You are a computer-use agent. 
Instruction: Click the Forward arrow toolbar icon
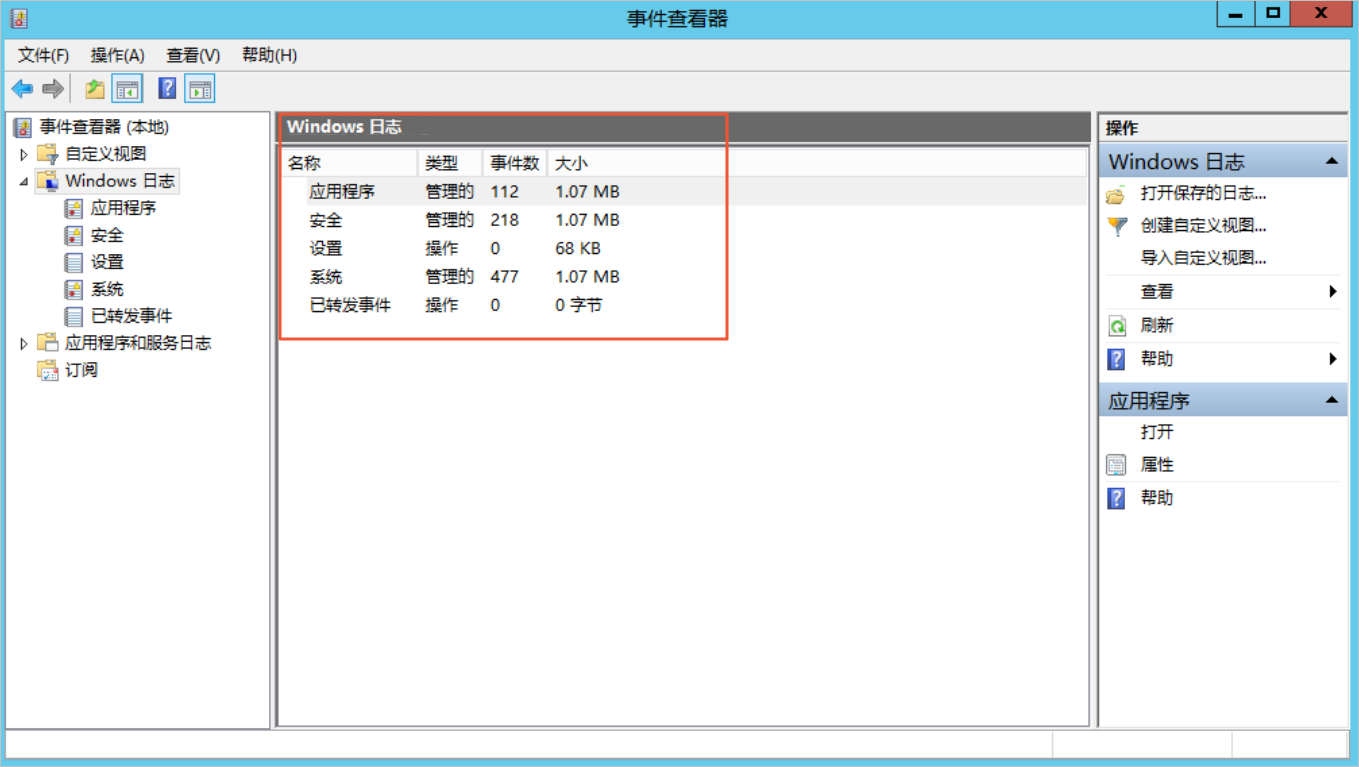coord(53,89)
